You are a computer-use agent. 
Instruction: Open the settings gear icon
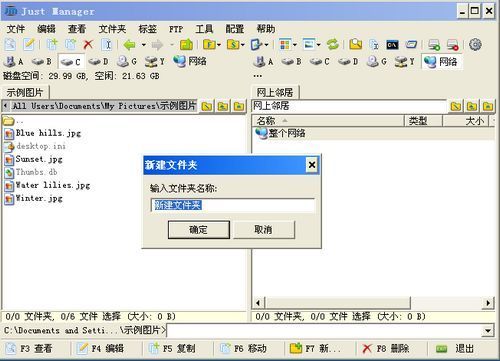(x=475, y=44)
